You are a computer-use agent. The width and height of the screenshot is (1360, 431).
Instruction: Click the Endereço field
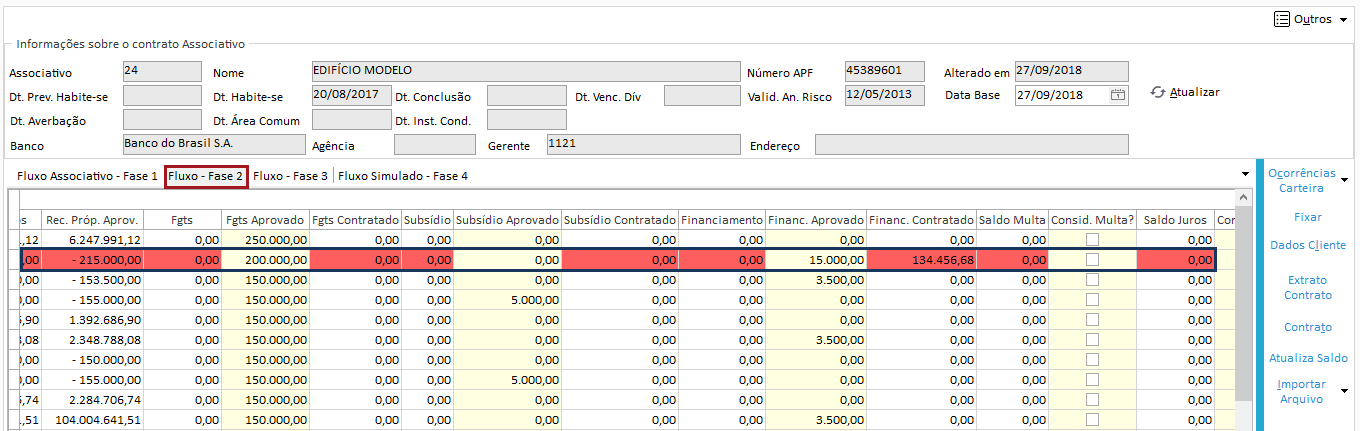point(972,145)
